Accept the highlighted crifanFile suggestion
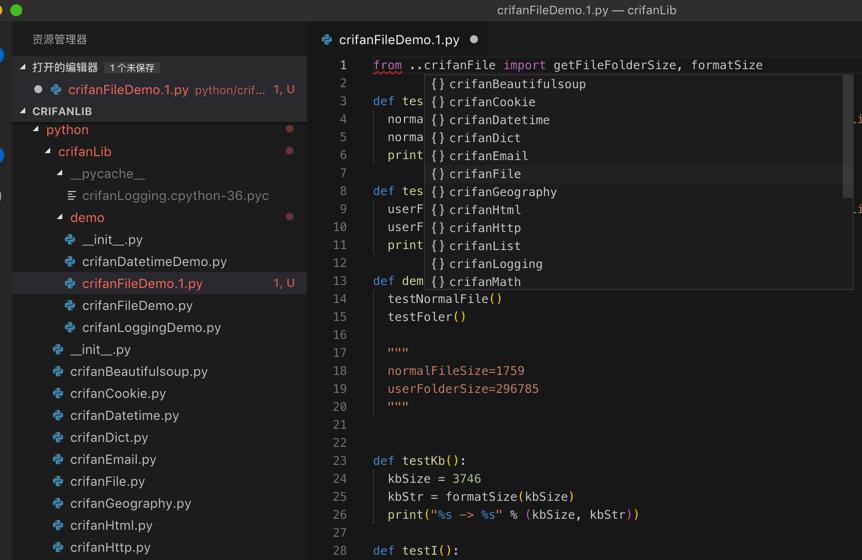This screenshot has width=862, height=560. (x=633, y=174)
